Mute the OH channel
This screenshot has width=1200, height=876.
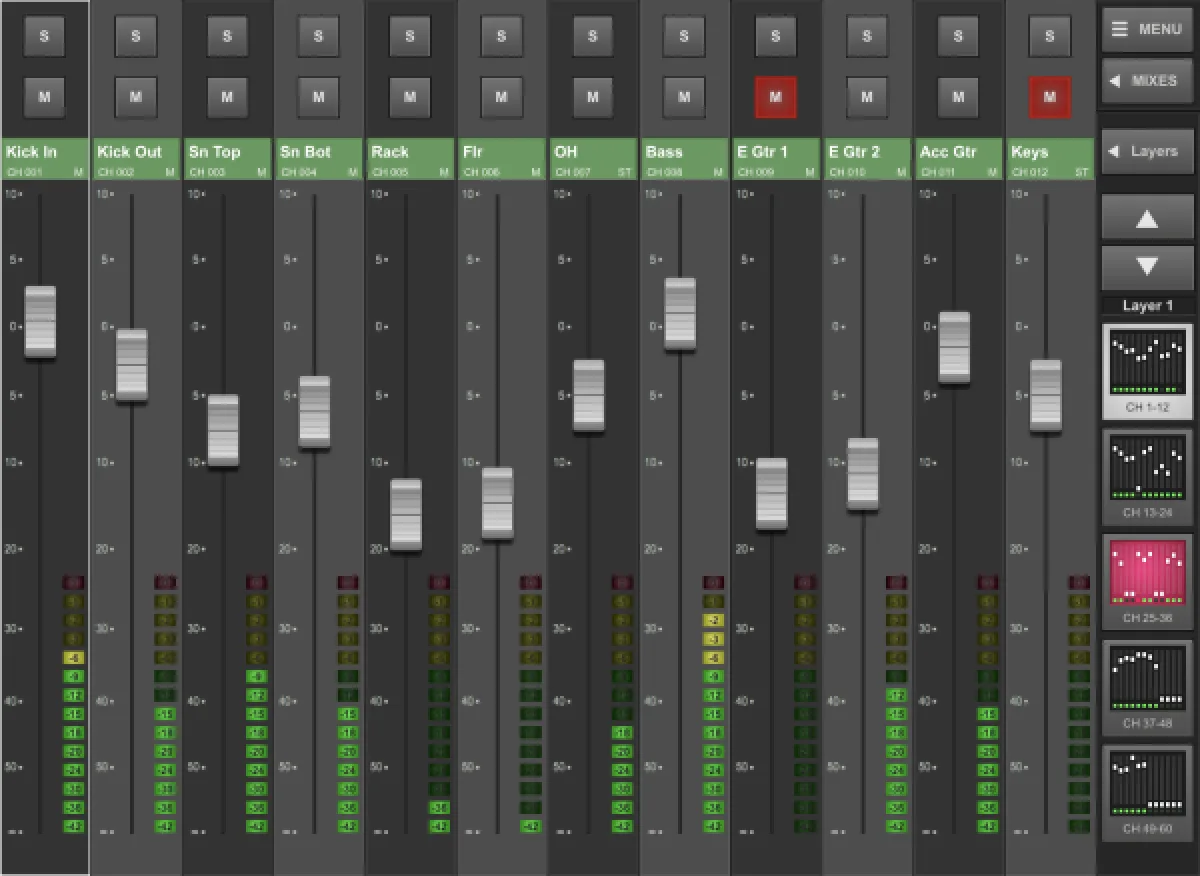pyautogui.click(x=593, y=97)
